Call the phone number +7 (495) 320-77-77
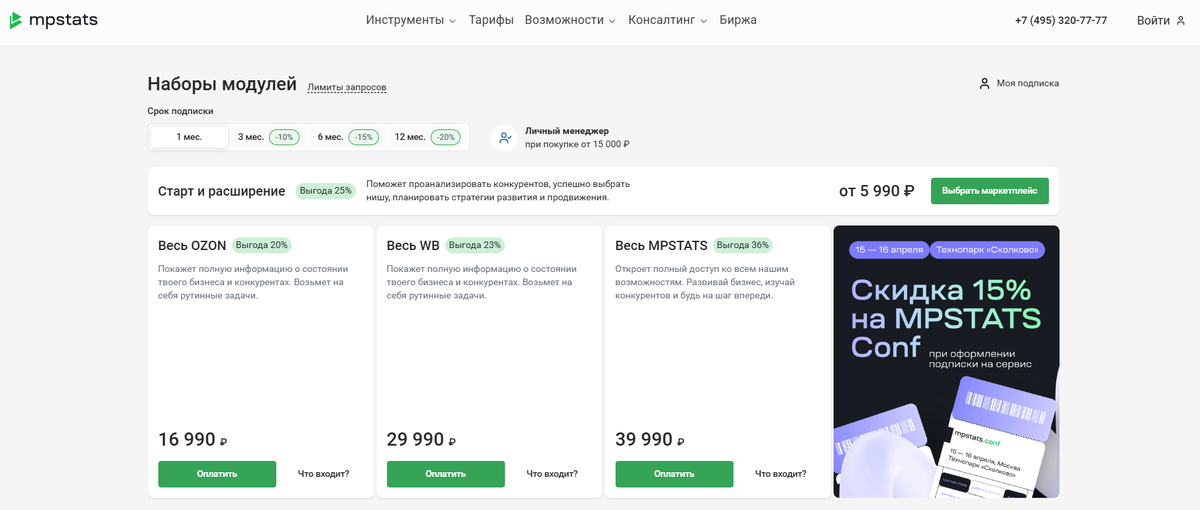The image size is (1200, 510). [1060, 20]
